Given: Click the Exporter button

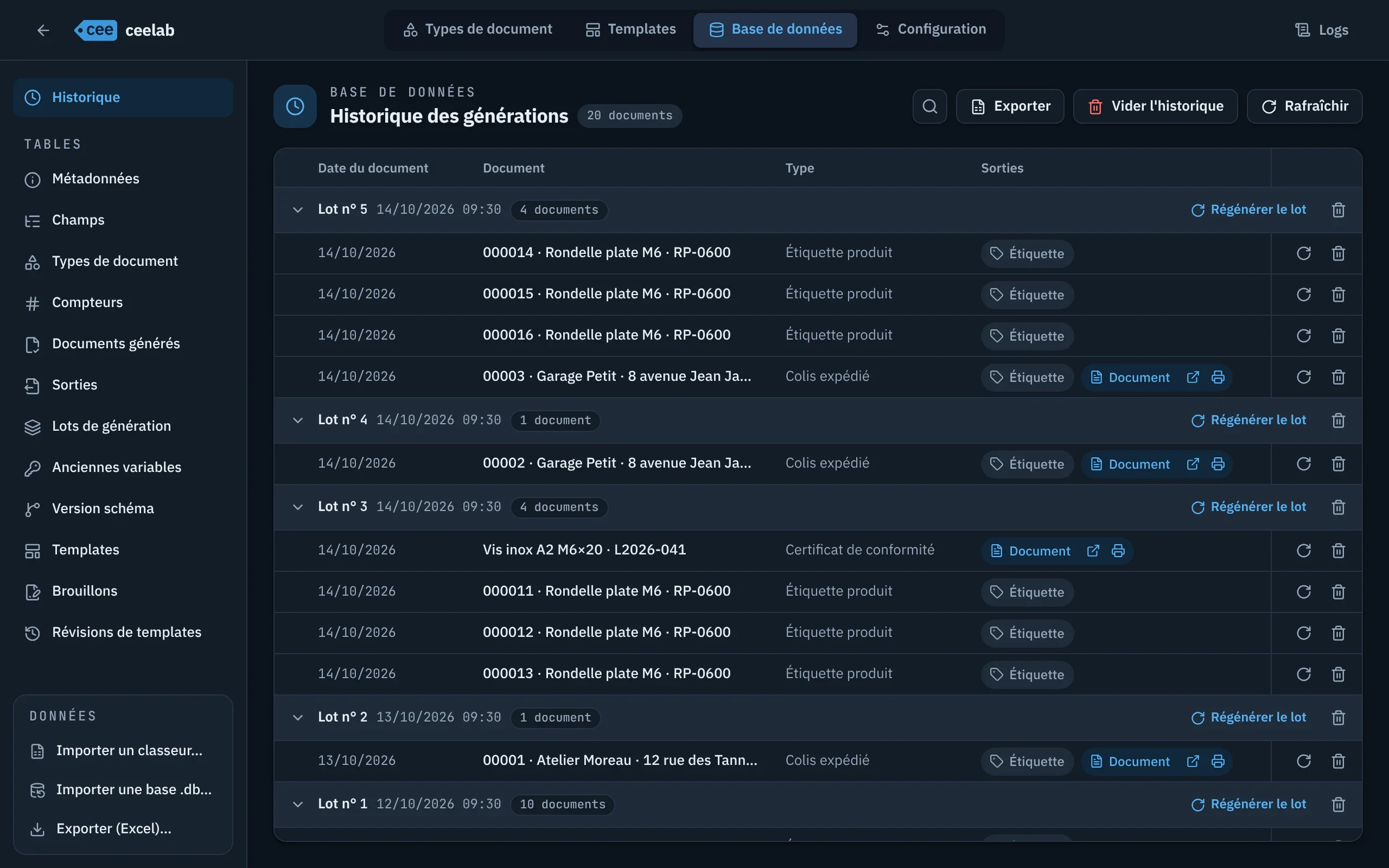Looking at the screenshot, I should point(1010,106).
